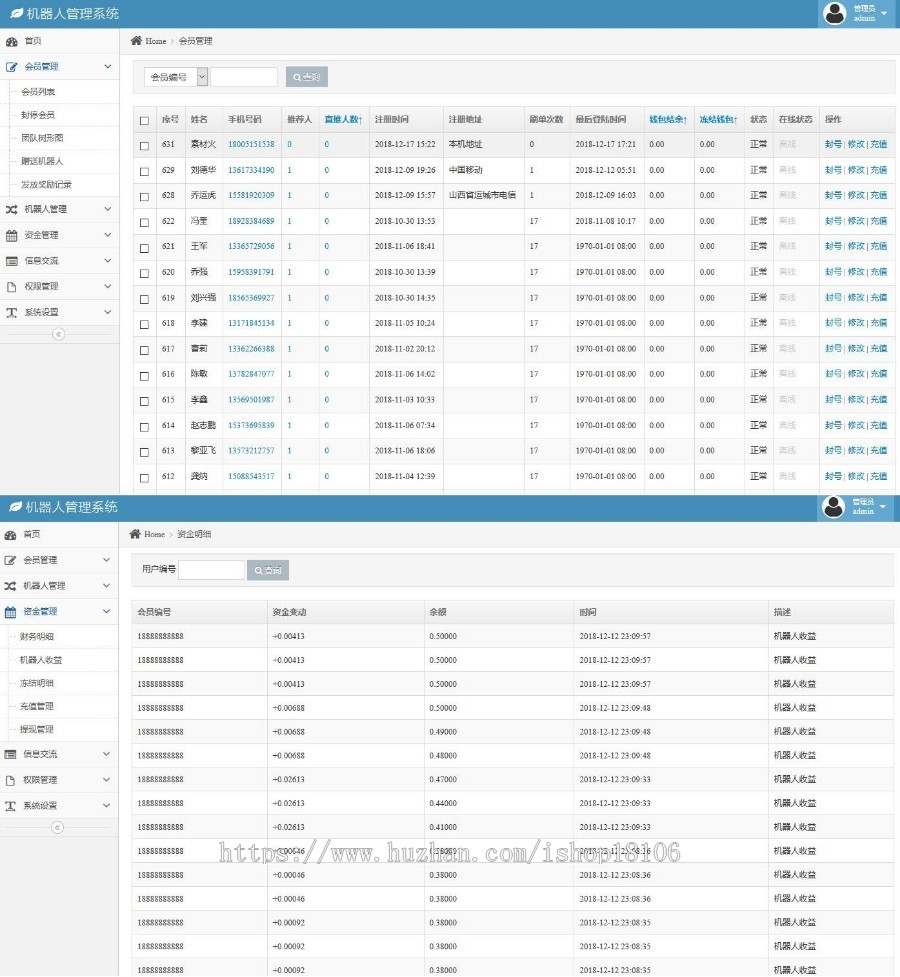
Task: Open 提现管理 in the sidebar submenu
Action: 37,730
